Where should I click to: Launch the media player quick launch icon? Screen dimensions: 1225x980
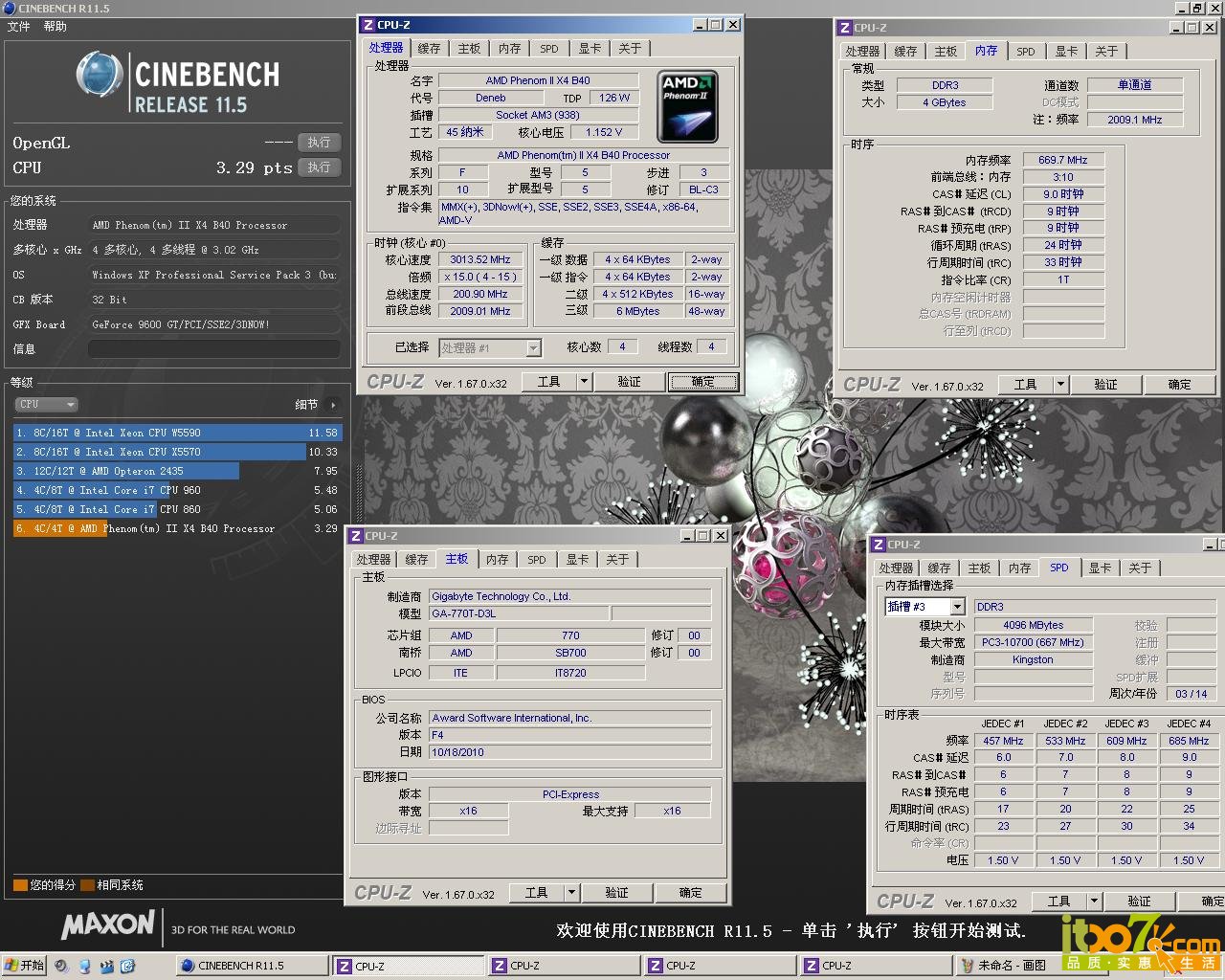62,966
